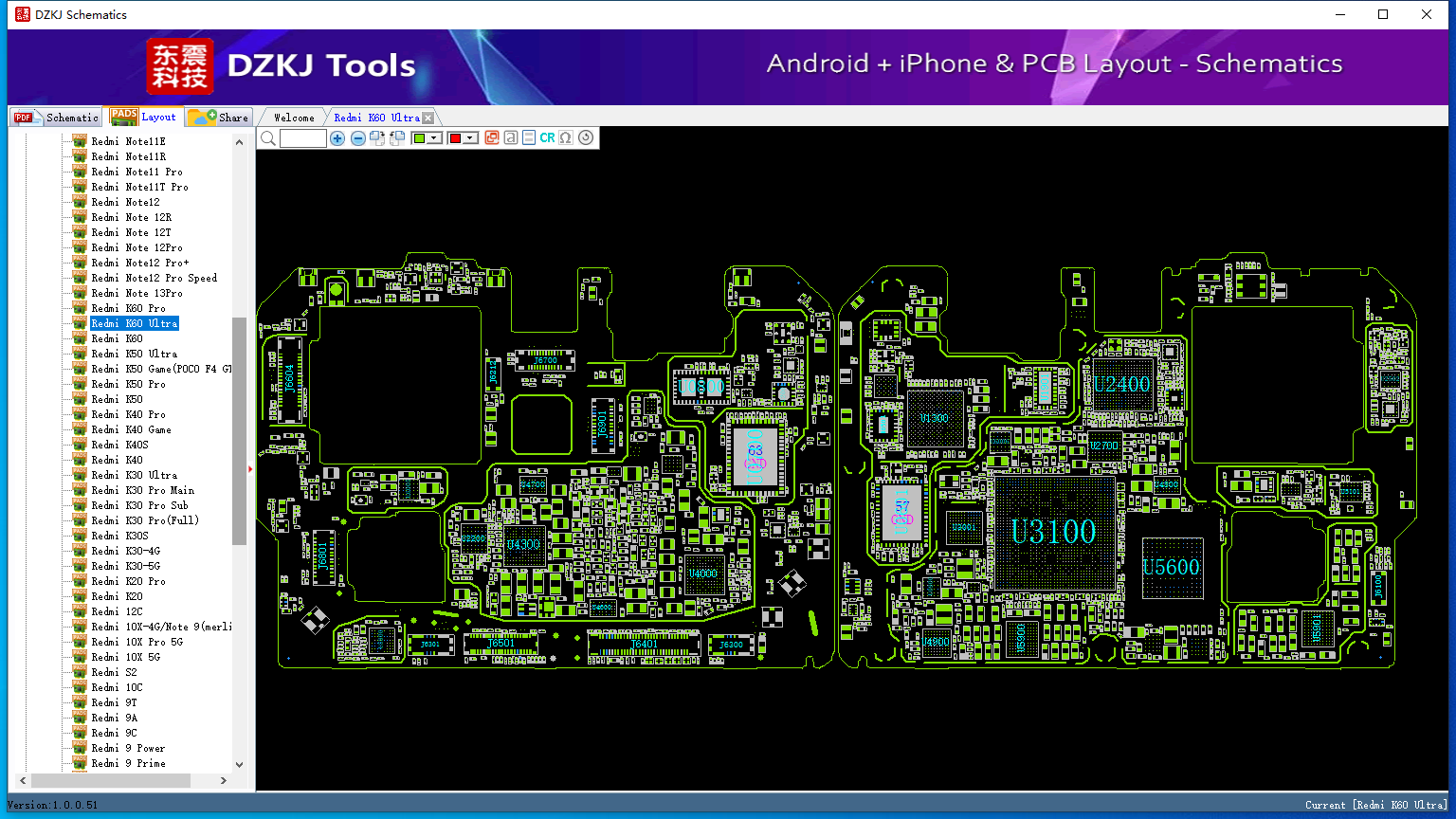Select Redmi Note11E in the tree
This screenshot has width=1456, height=819.
coord(128,141)
